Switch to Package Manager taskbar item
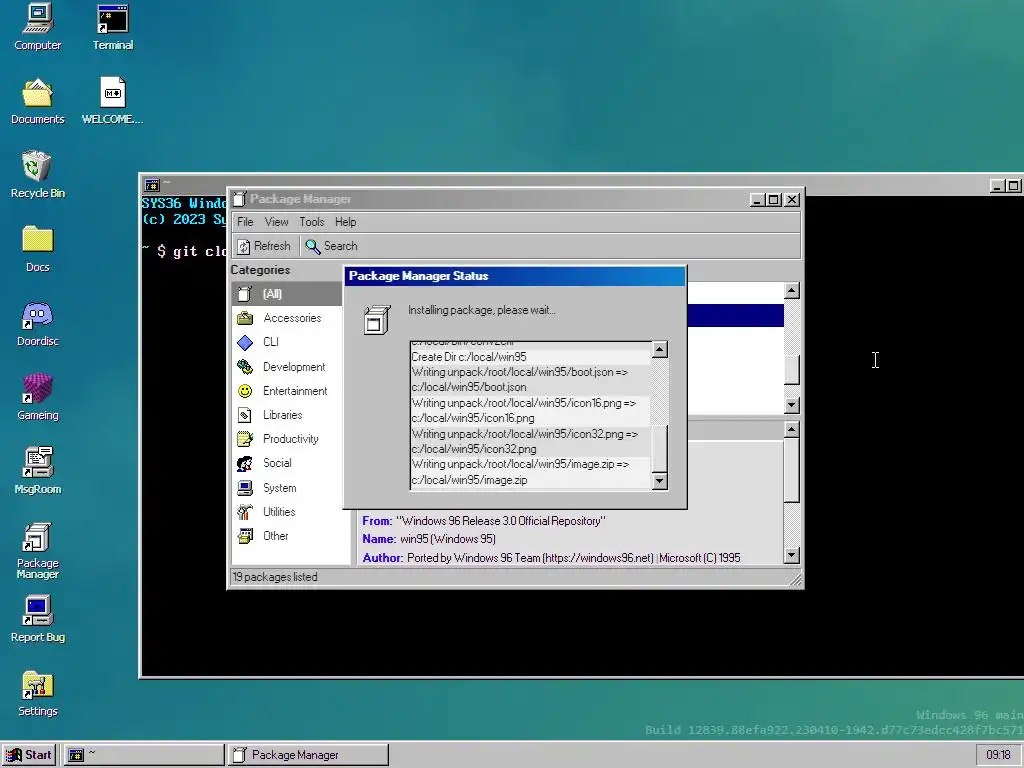 pos(308,755)
